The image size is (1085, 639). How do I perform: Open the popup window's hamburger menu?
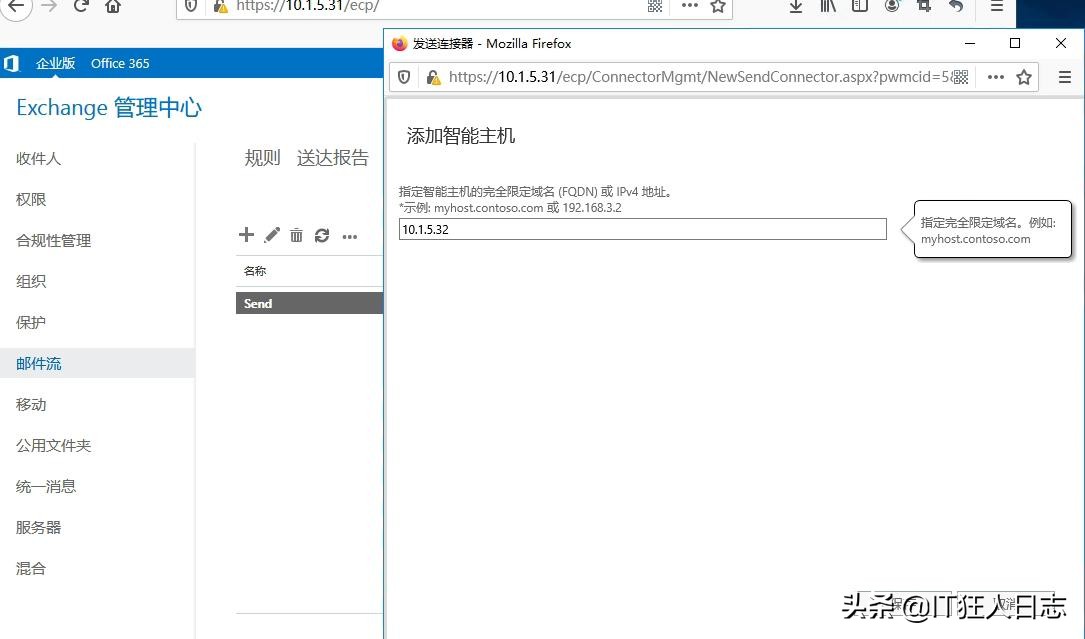tap(1064, 77)
